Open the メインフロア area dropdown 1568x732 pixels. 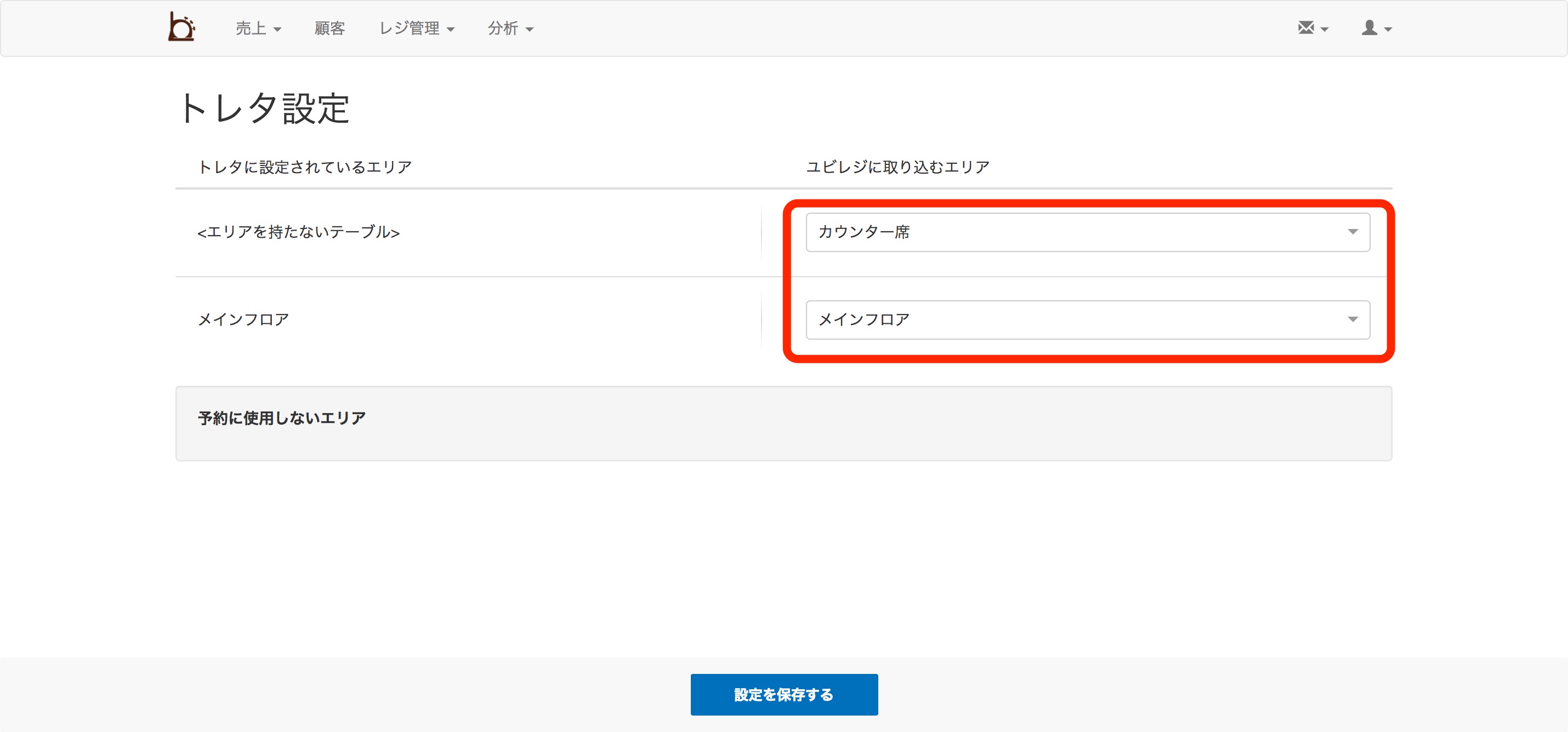click(1088, 319)
